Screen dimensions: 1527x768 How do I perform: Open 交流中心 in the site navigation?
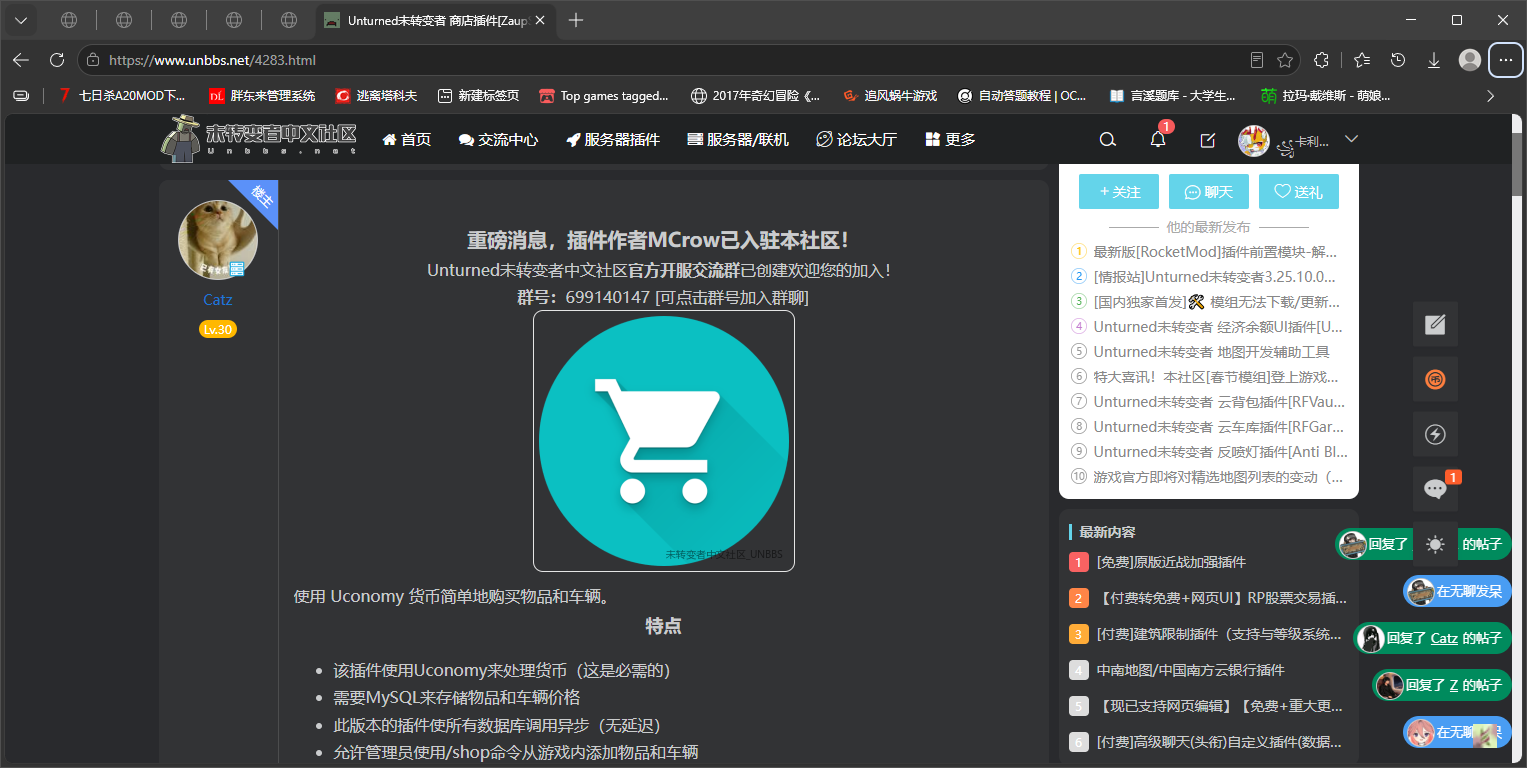pos(498,140)
